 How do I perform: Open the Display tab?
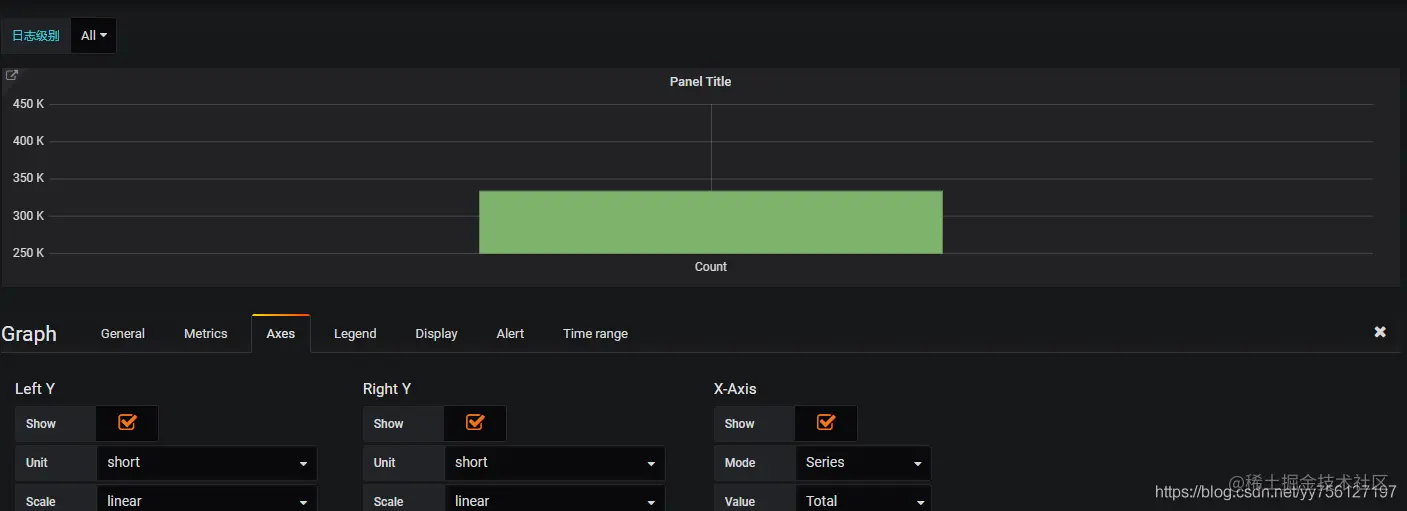437,333
